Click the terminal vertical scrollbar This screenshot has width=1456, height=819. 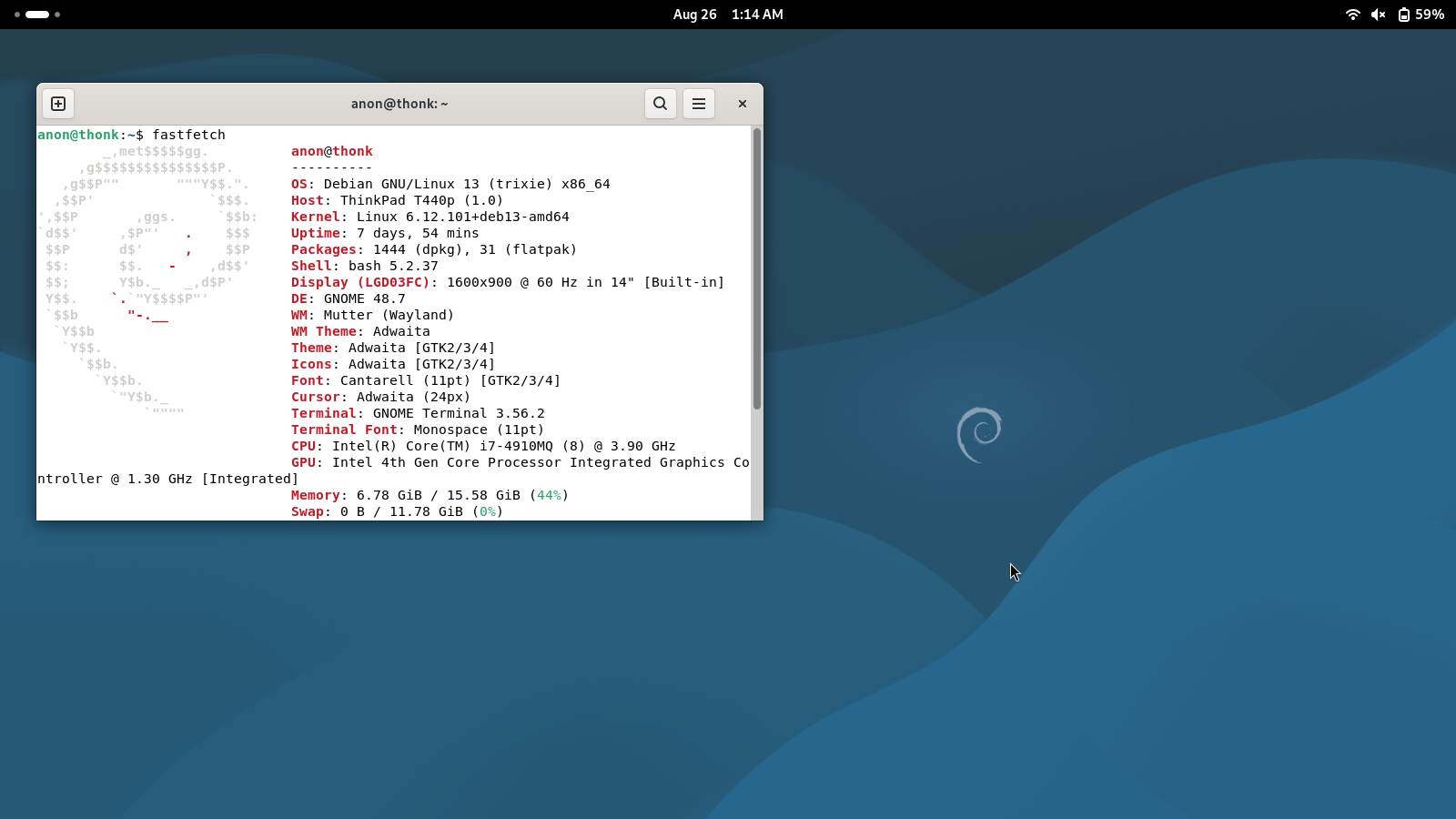tap(756, 269)
